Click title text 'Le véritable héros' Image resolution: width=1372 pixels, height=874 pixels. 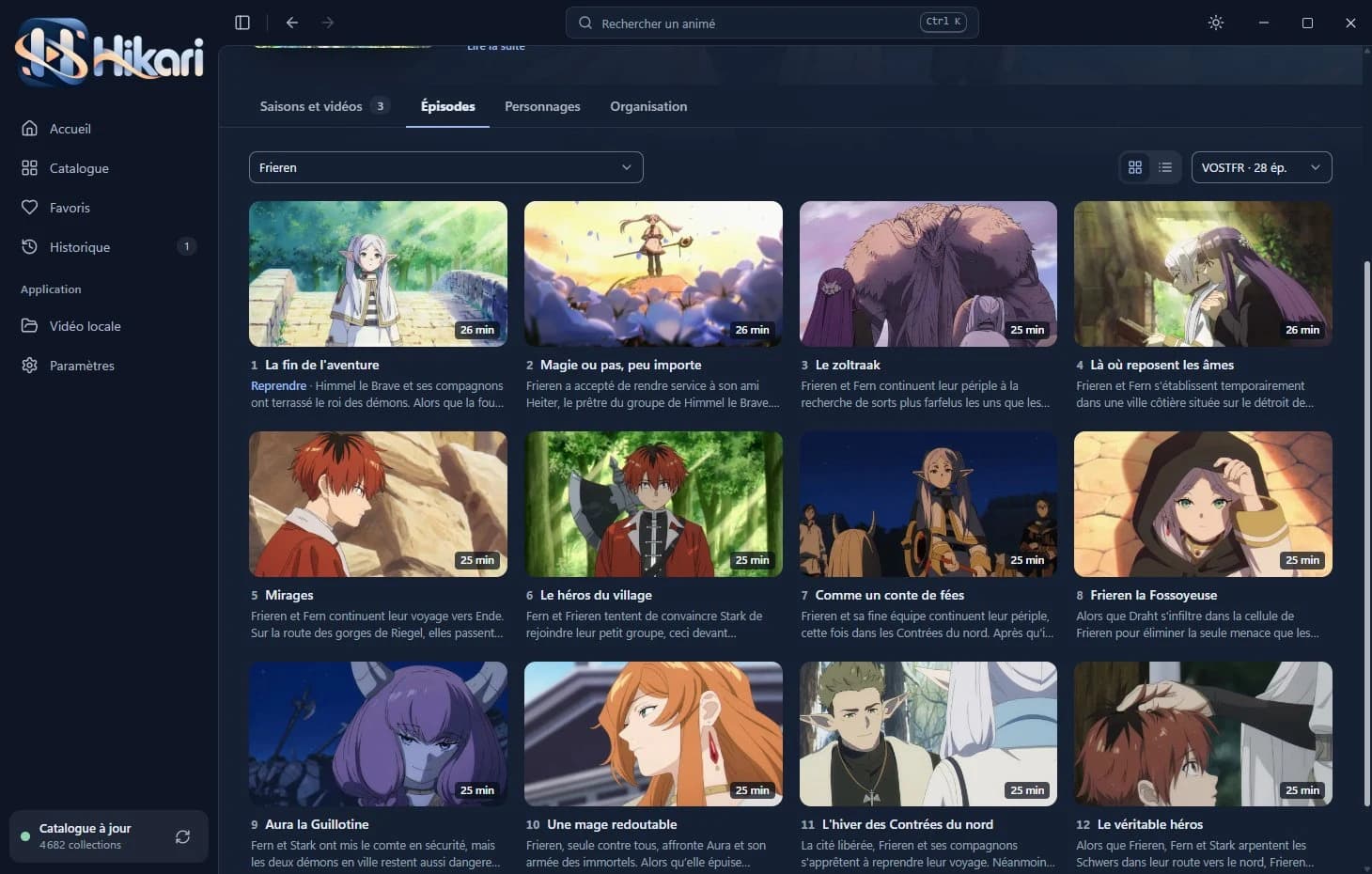1150,824
